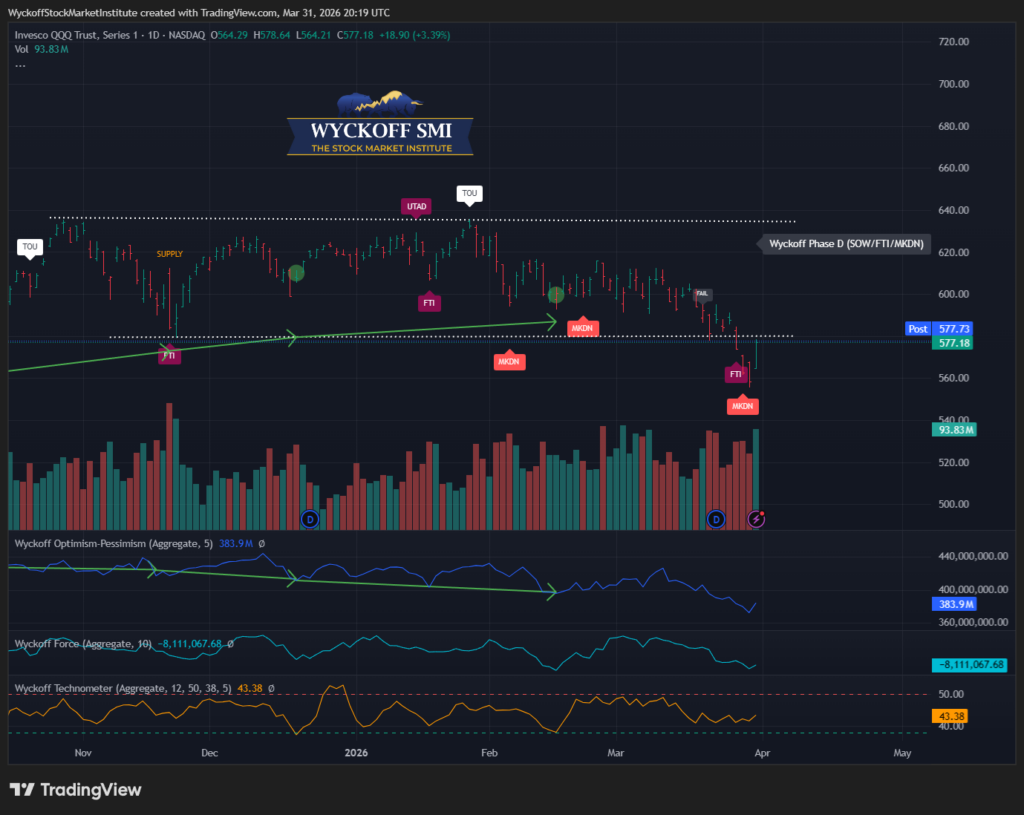
Task: Click the TradingView logo
Action: [x=76, y=790]
